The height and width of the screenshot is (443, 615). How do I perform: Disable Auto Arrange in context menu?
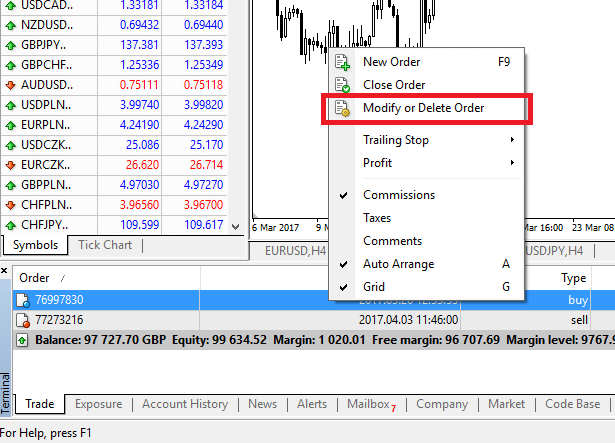[398, 264]
